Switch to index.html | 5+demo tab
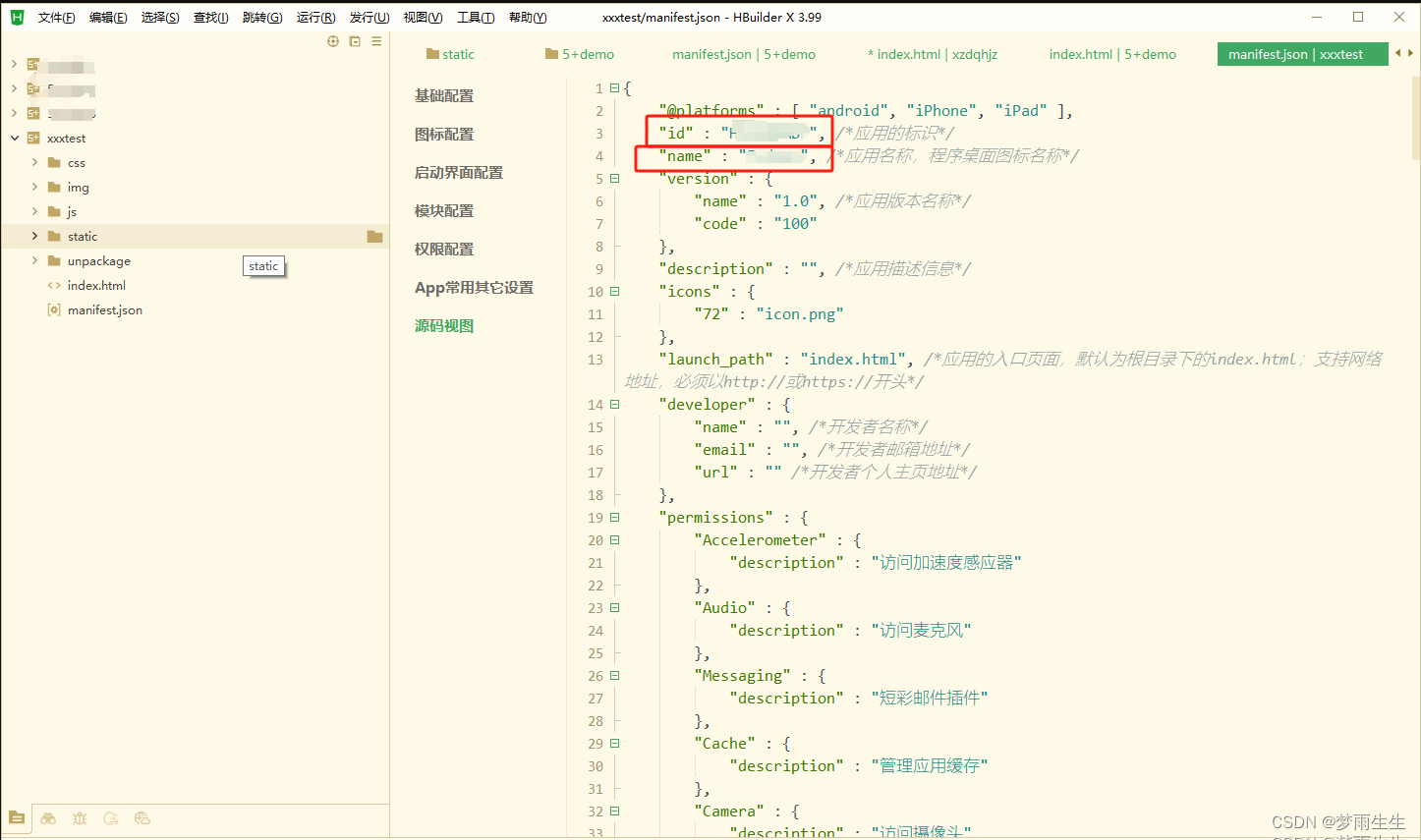The width and height of the screenshot is (1421, 840). [1112, 54]
